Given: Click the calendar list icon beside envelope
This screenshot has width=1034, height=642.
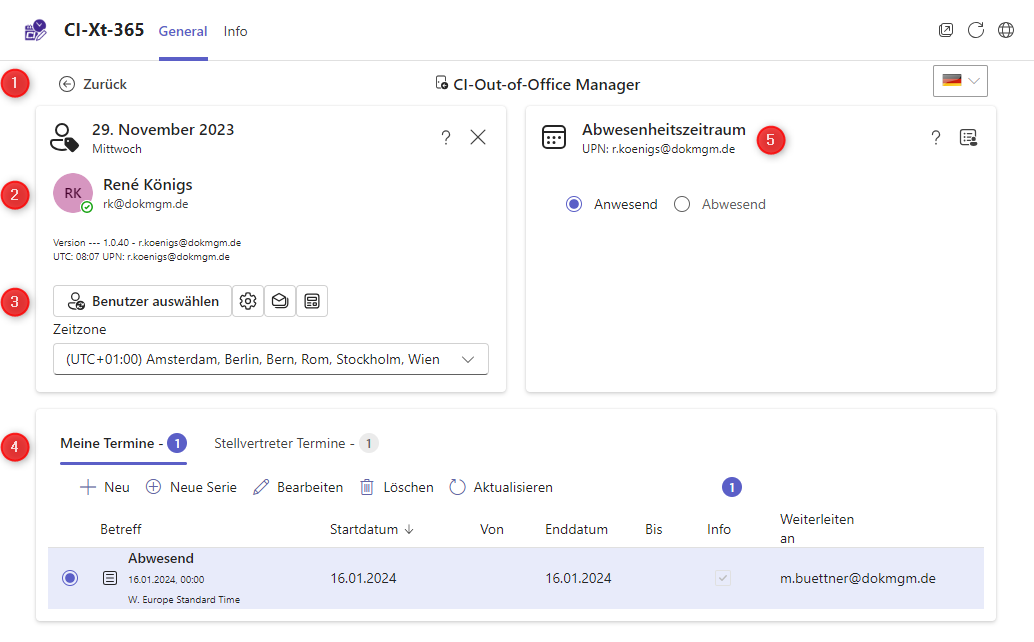Looking at the screenshot, I should [x=312, y=301].
